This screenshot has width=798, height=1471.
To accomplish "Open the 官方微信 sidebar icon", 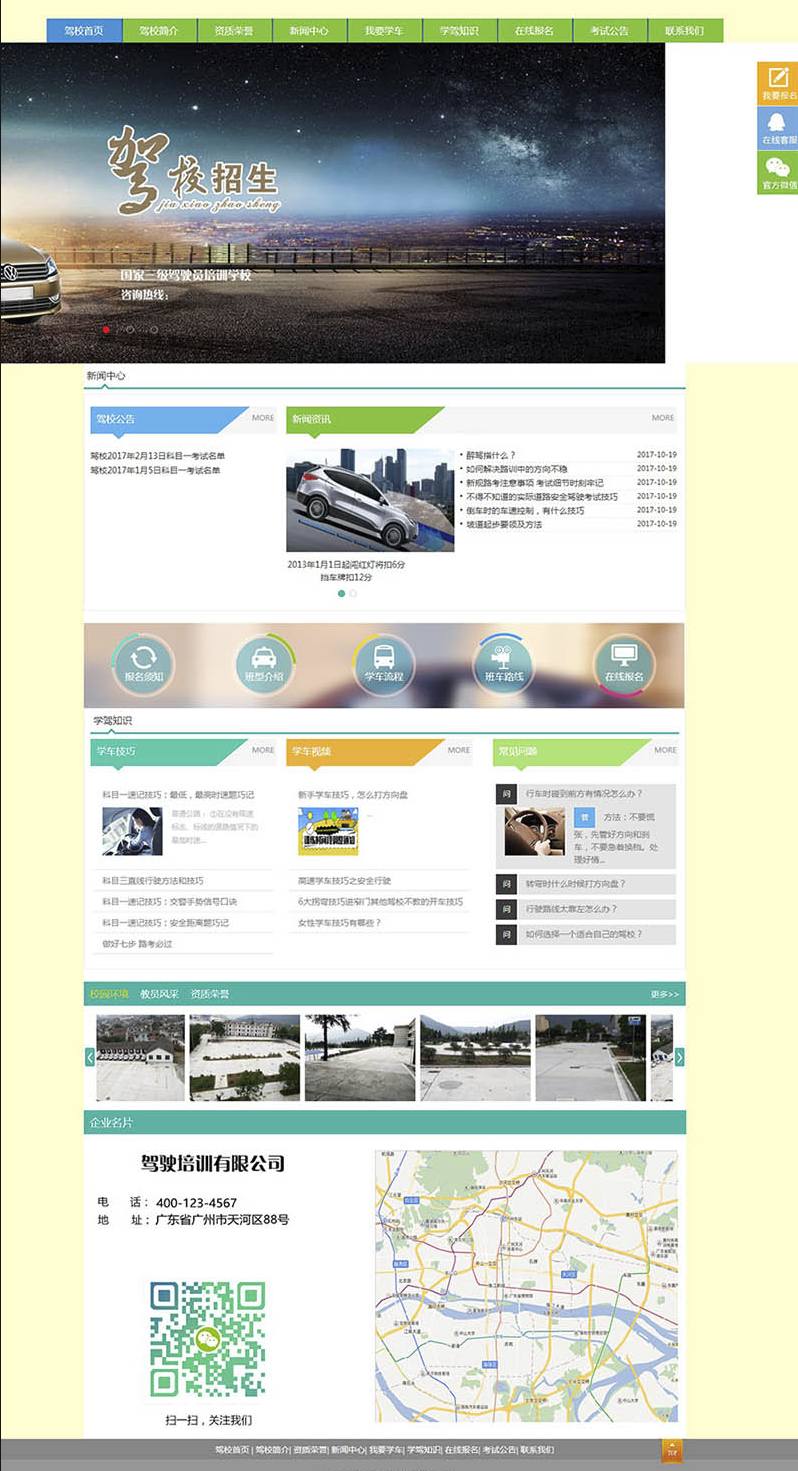I will (x=777, y=173).
